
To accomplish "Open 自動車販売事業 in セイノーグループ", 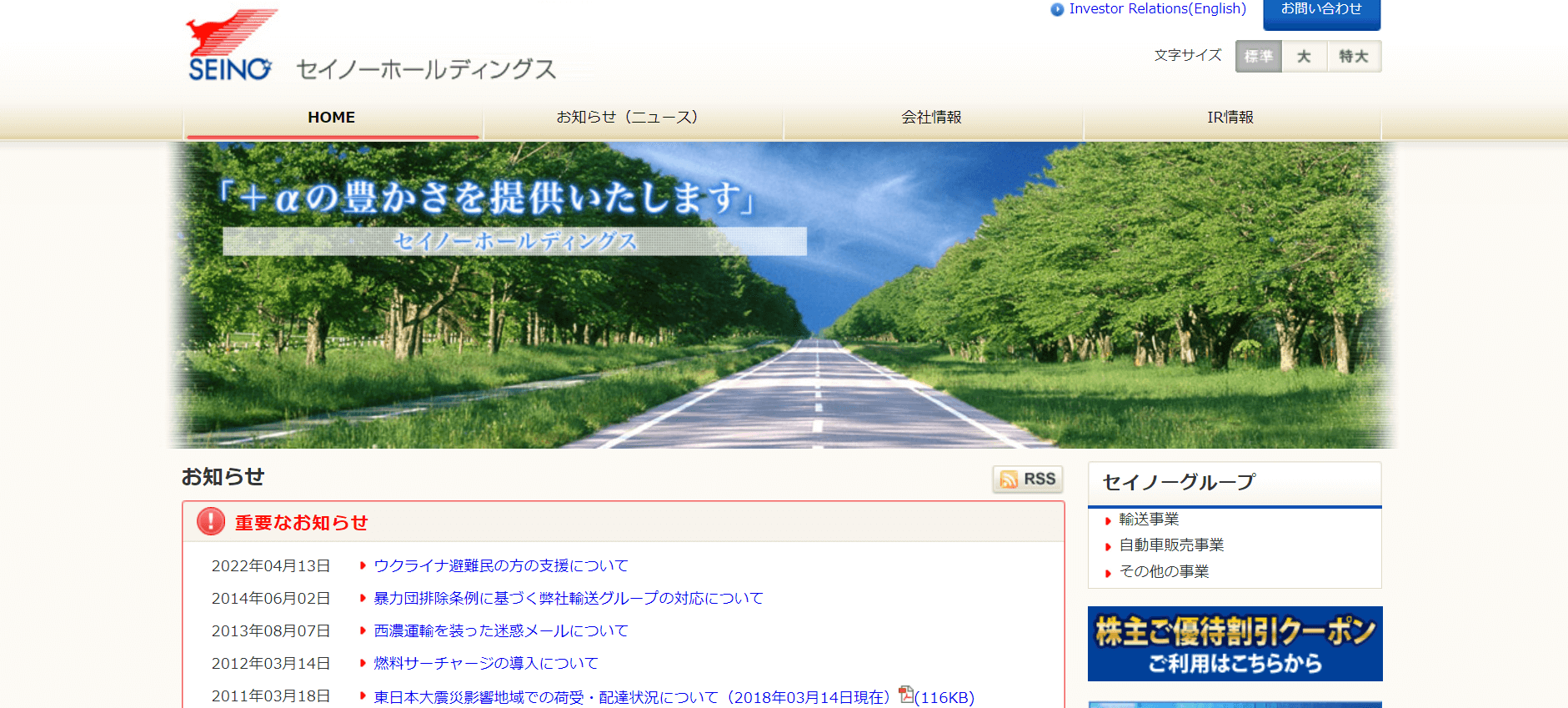I will coord(1171,545).
